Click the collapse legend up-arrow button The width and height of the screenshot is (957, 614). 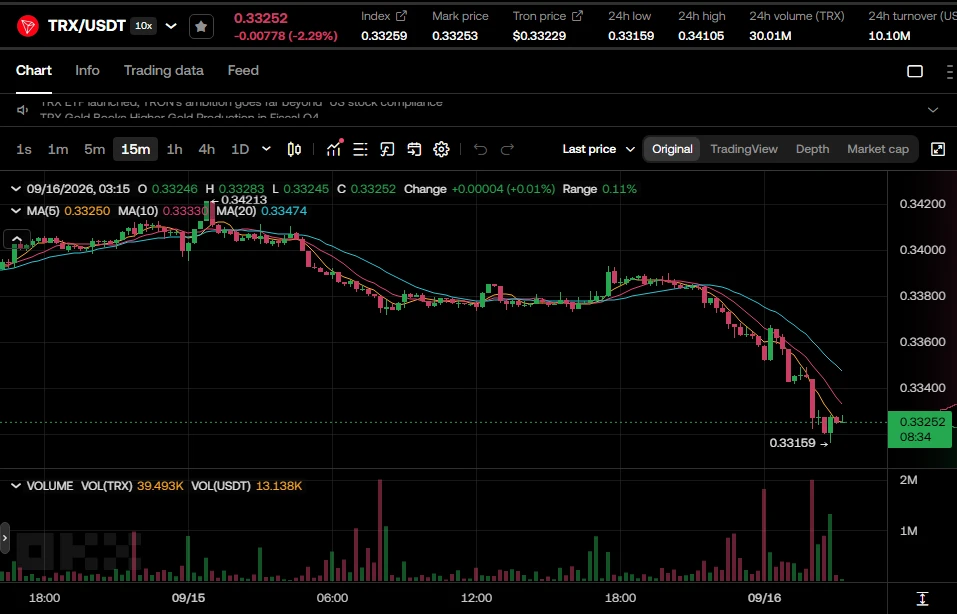click(17, 239)
